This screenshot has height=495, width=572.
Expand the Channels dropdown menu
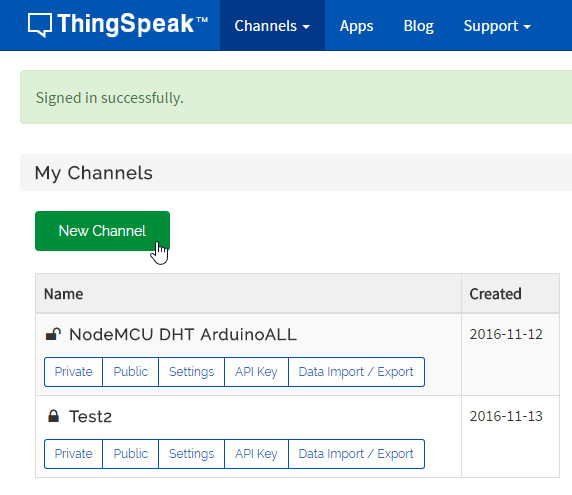pos(272,26)
